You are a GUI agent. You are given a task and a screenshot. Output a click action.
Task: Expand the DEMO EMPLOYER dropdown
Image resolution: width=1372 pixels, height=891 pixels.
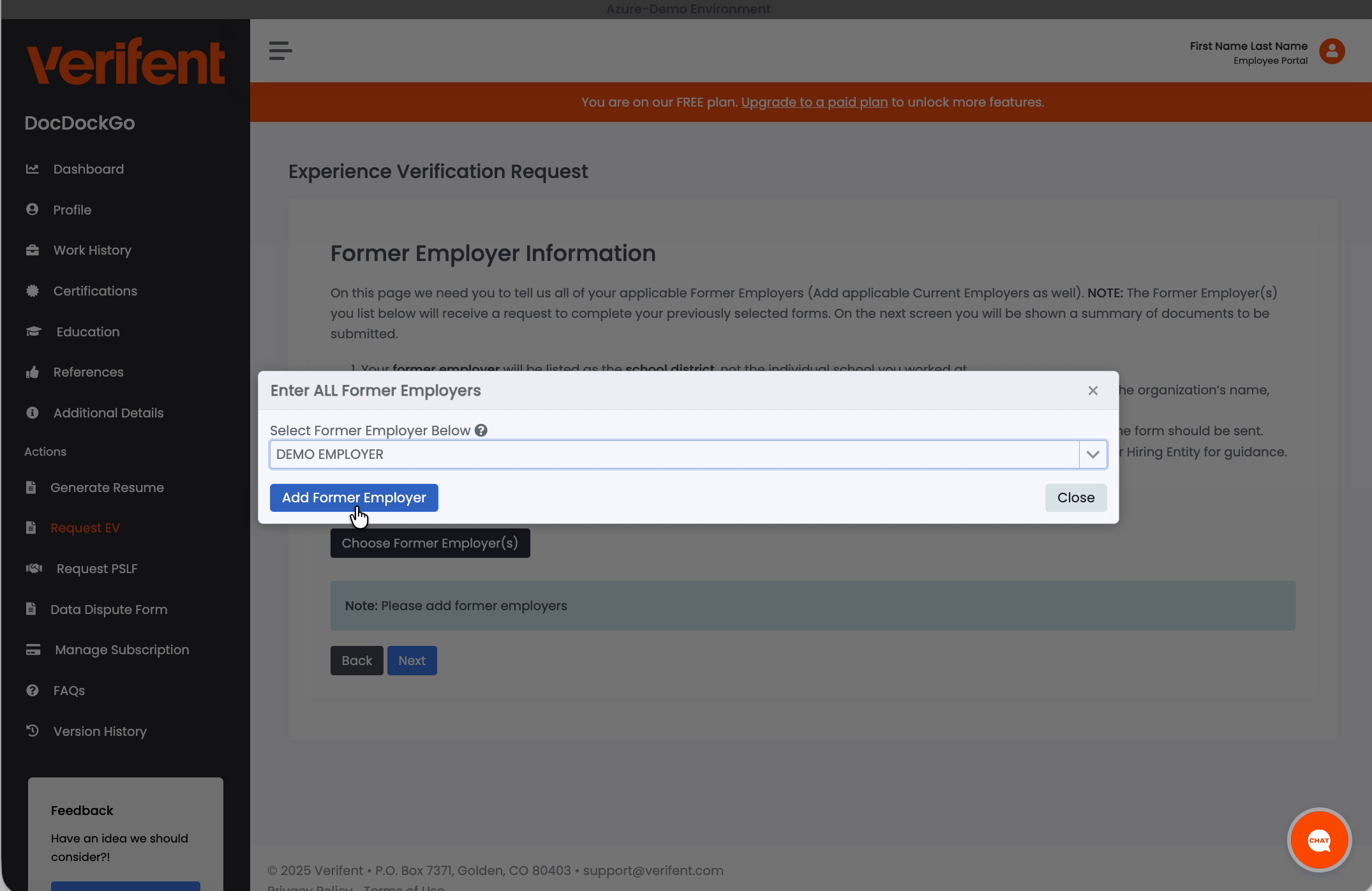pos(1092,454)
